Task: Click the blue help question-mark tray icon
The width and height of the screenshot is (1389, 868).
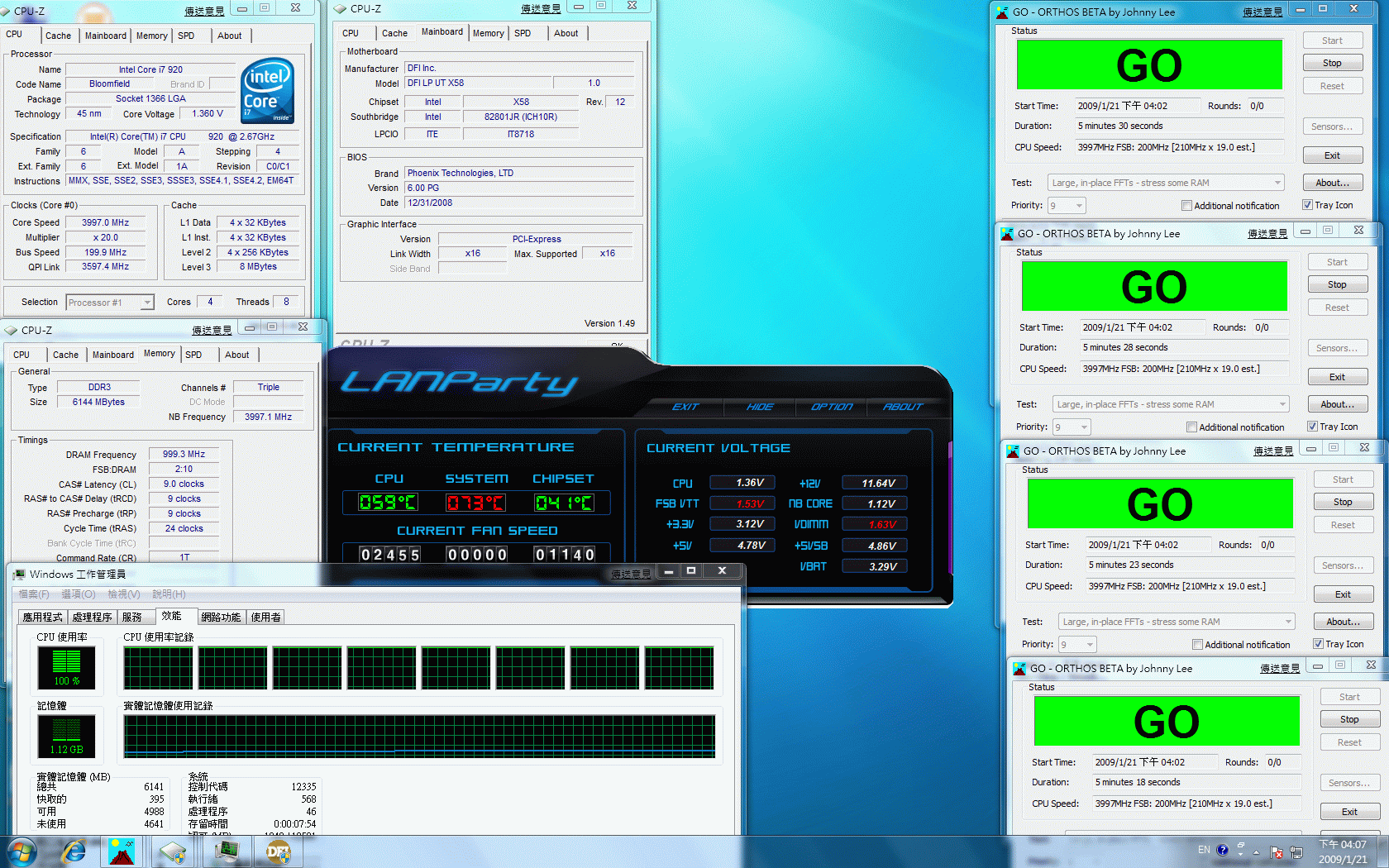Action: (x=1223, y=850)
